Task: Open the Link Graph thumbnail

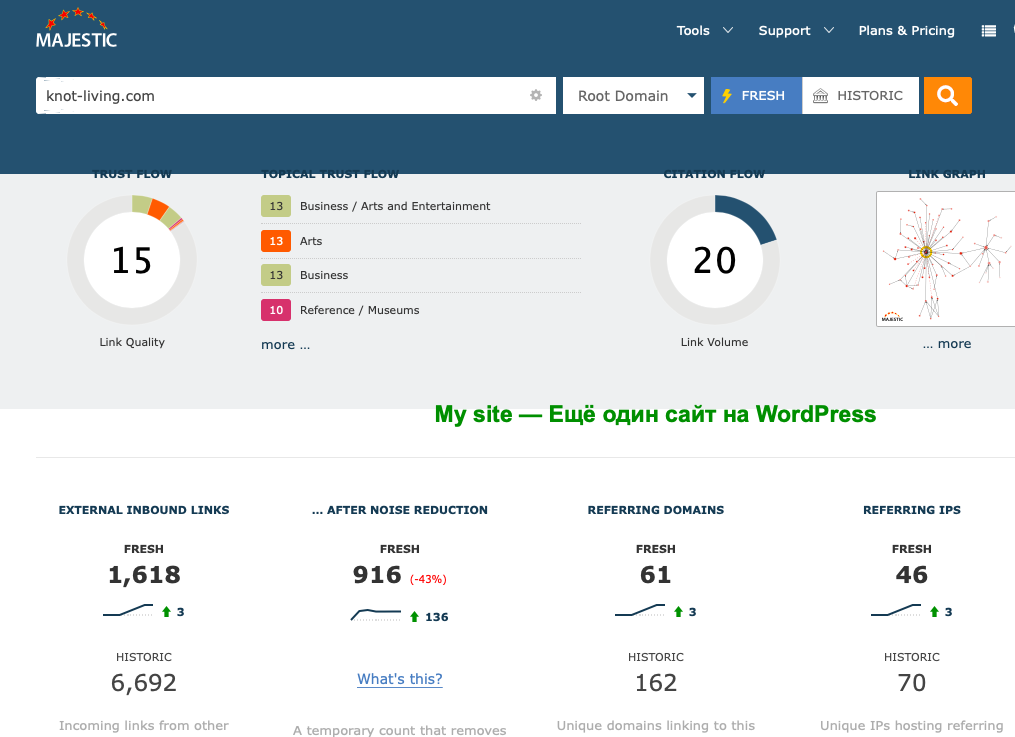Action: point(944,259)
